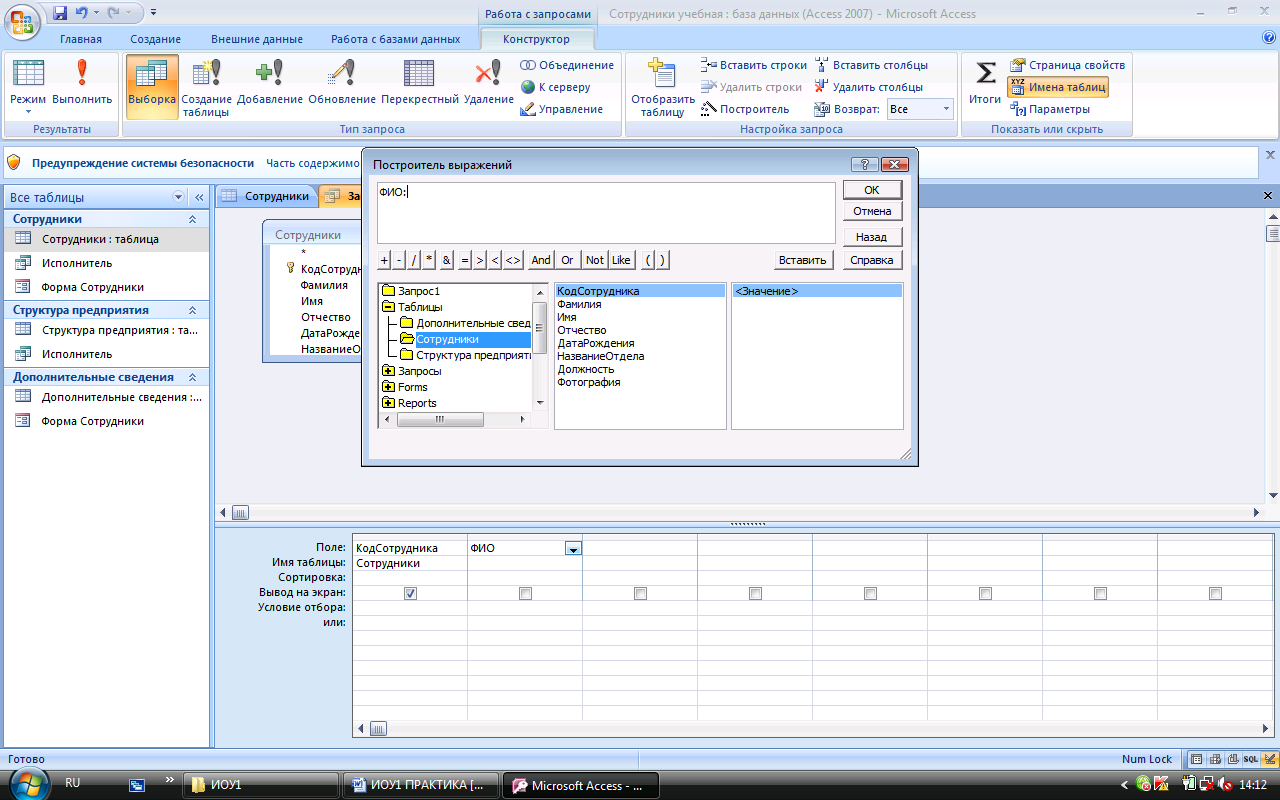Collapse the Сотрудники navigation group

pos(192,219)
